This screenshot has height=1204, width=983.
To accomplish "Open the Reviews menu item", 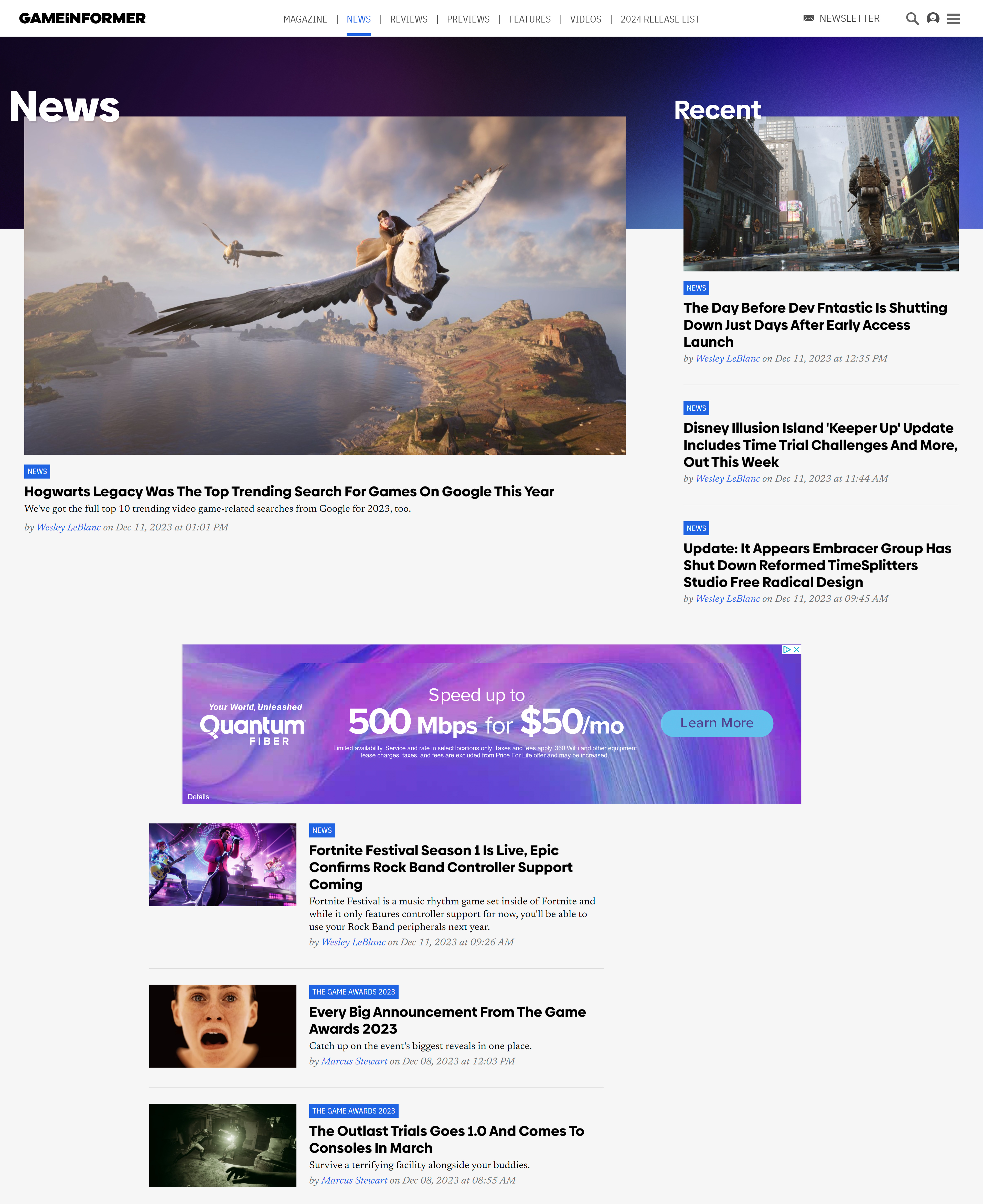I will tap(408, 19).
